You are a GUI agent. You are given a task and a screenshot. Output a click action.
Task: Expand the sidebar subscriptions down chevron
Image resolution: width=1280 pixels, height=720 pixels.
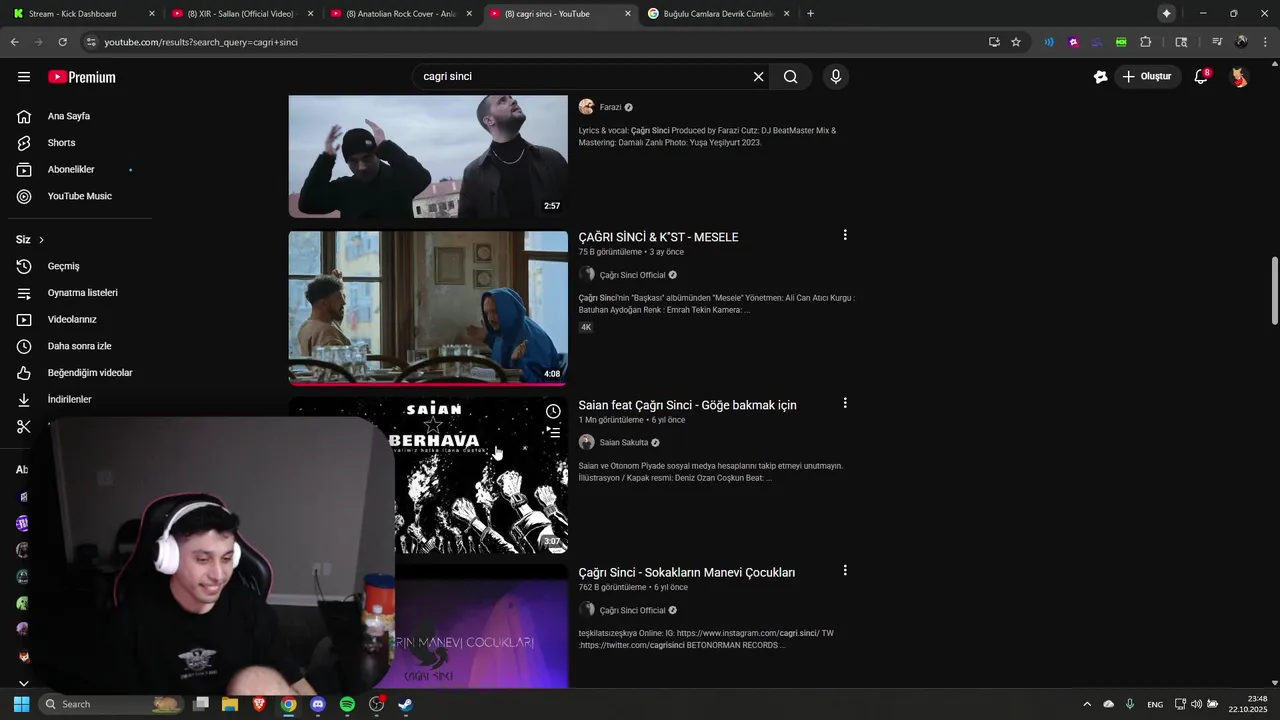coord(24,683)
